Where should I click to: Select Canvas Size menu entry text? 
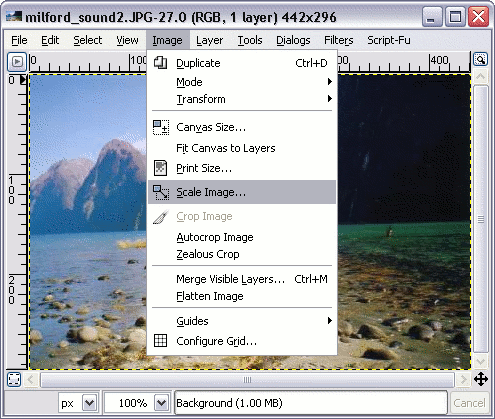pyautogui.click(x=211, y=127)
